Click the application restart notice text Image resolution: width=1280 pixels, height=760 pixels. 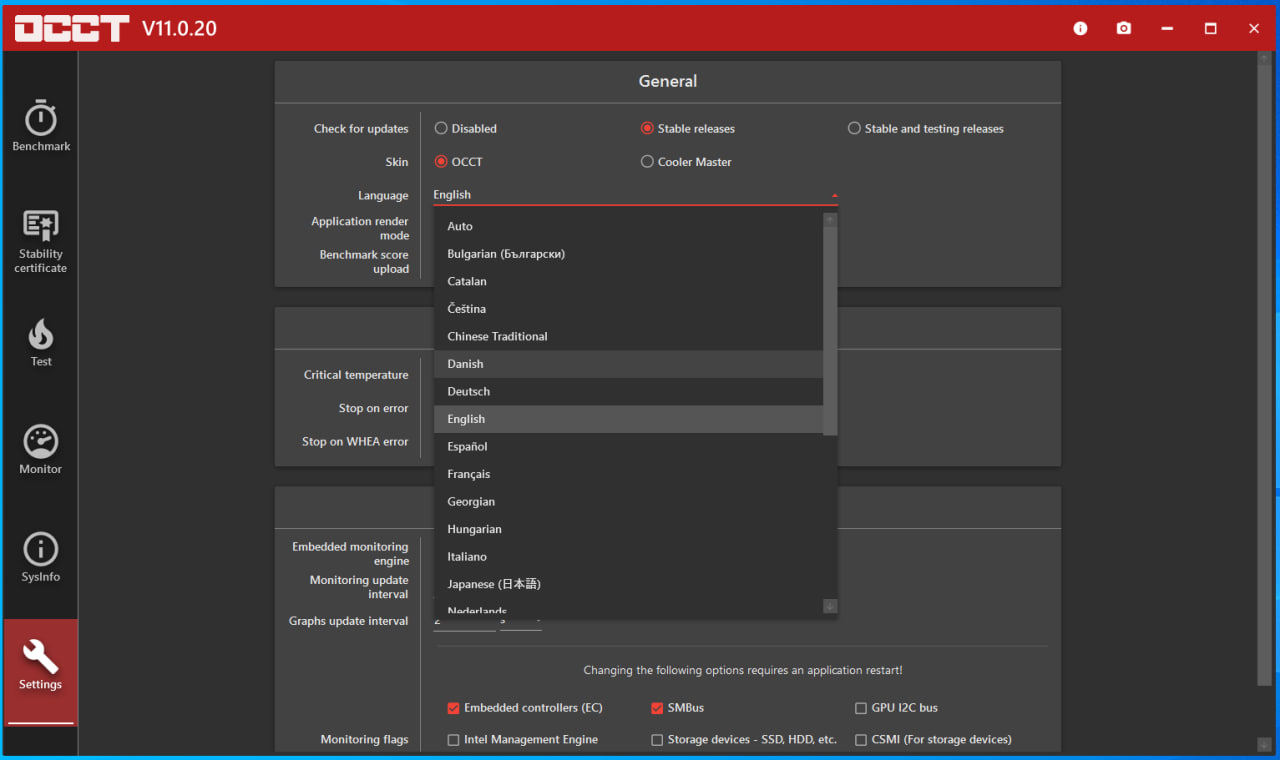743,670
